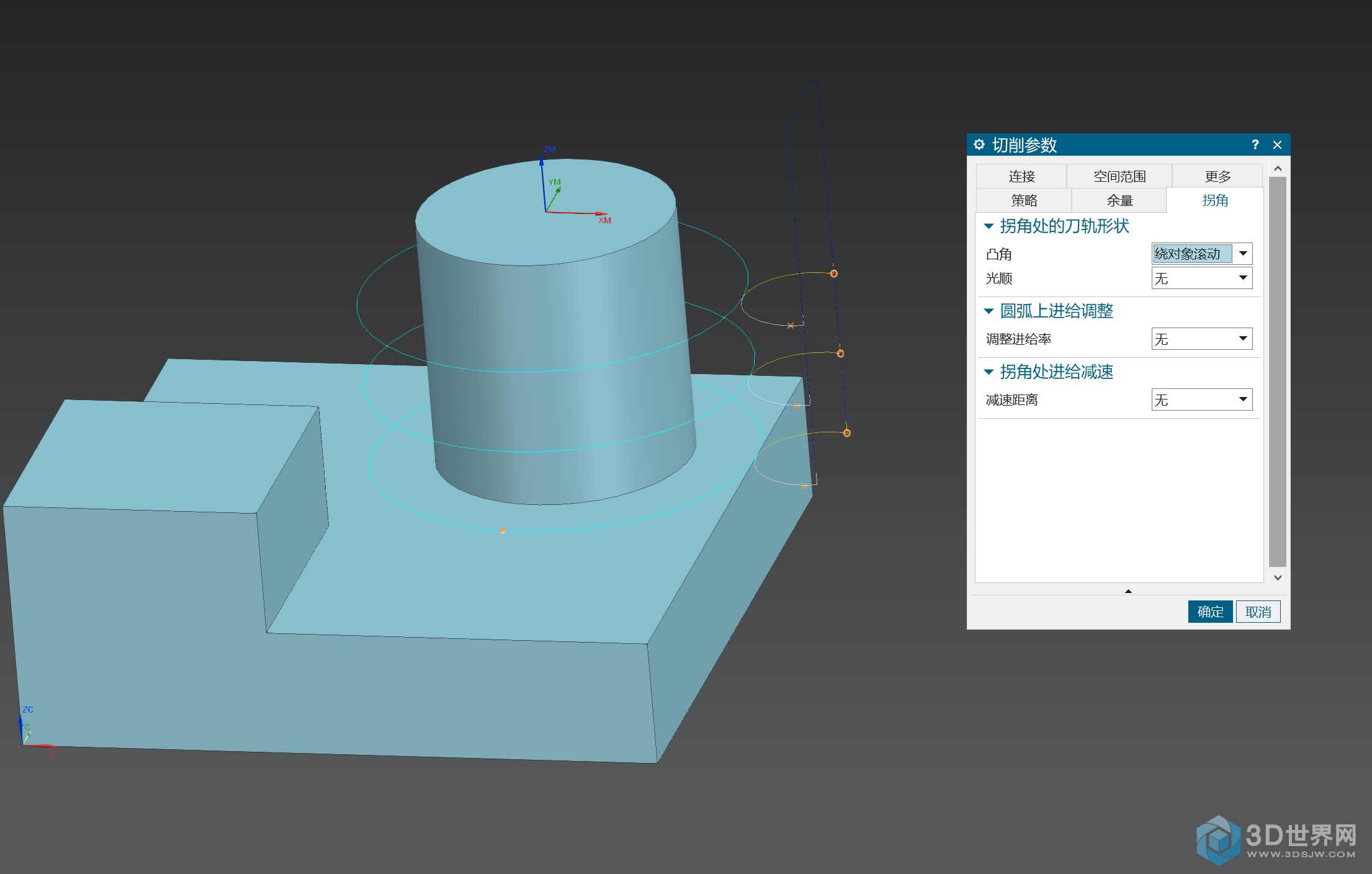Click the top orange circle engage point marker

tap(833, 274)
